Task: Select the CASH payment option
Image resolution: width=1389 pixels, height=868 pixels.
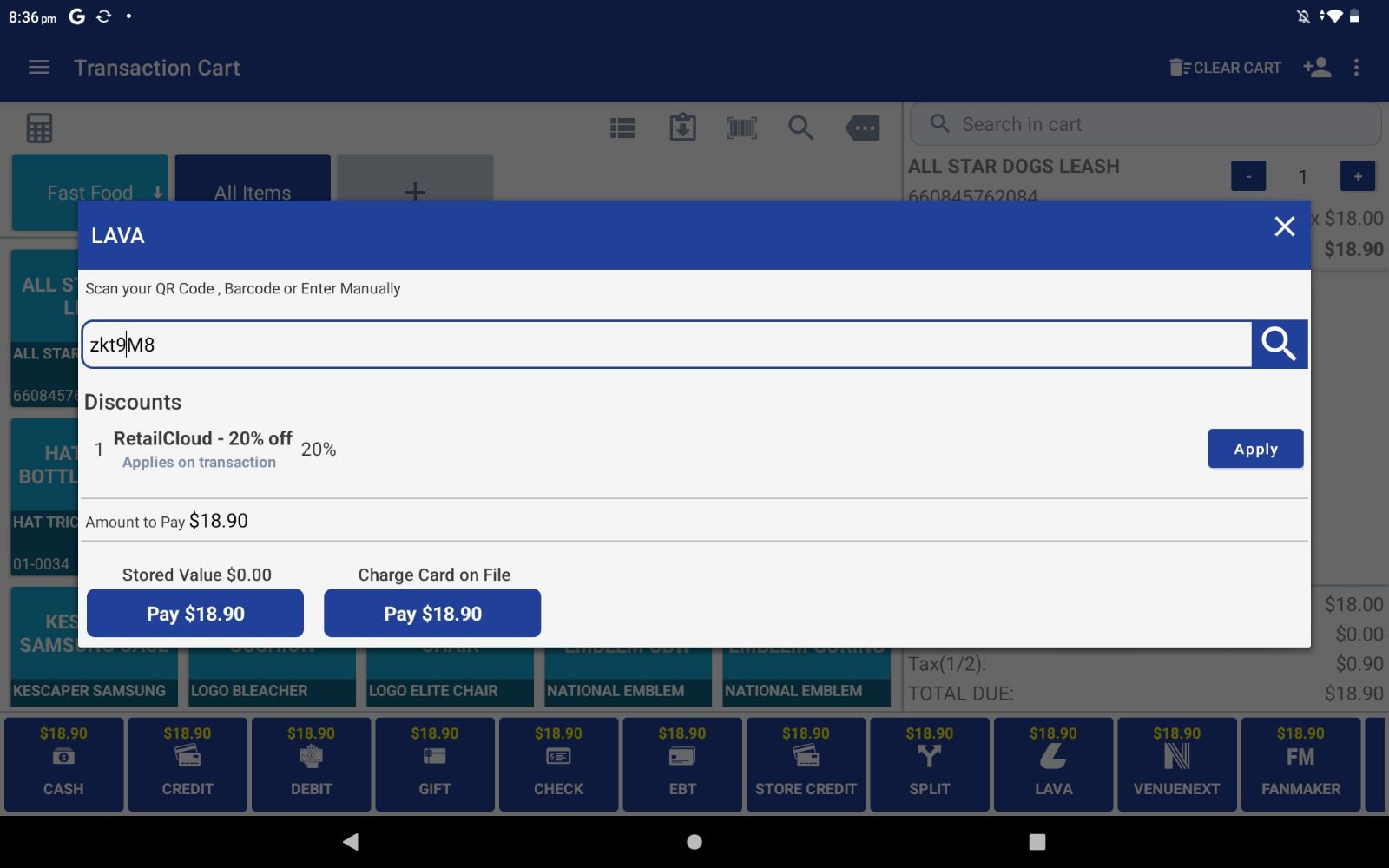Action: (x=63, y=765)
